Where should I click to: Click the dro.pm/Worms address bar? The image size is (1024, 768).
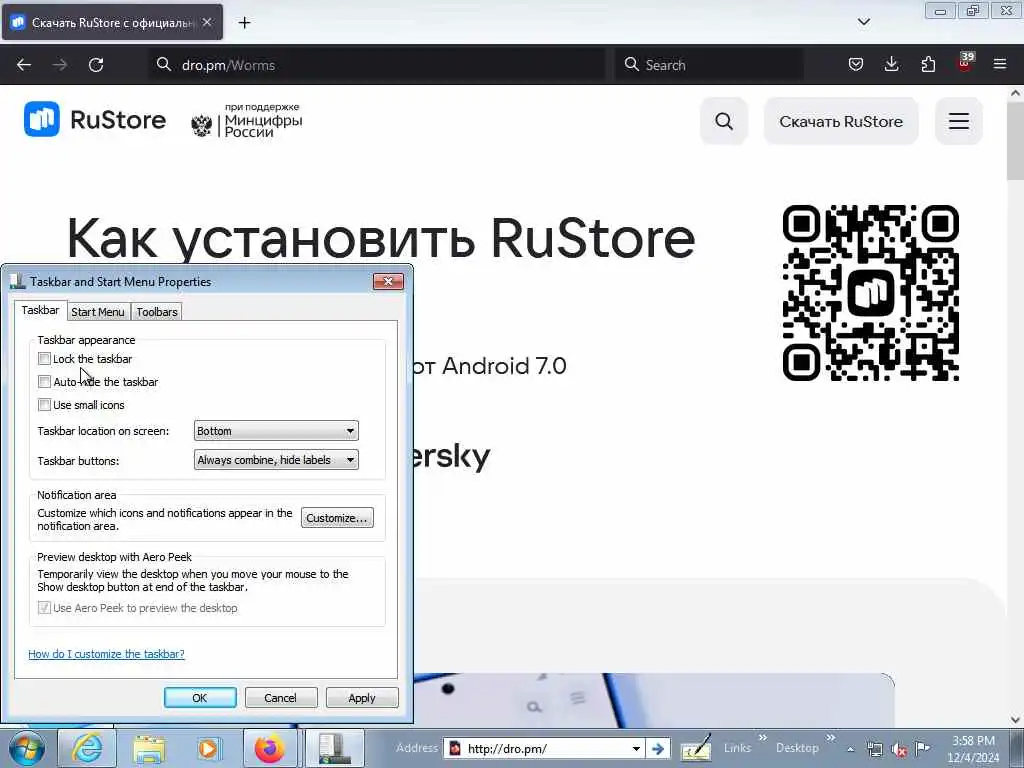point(377,65)
